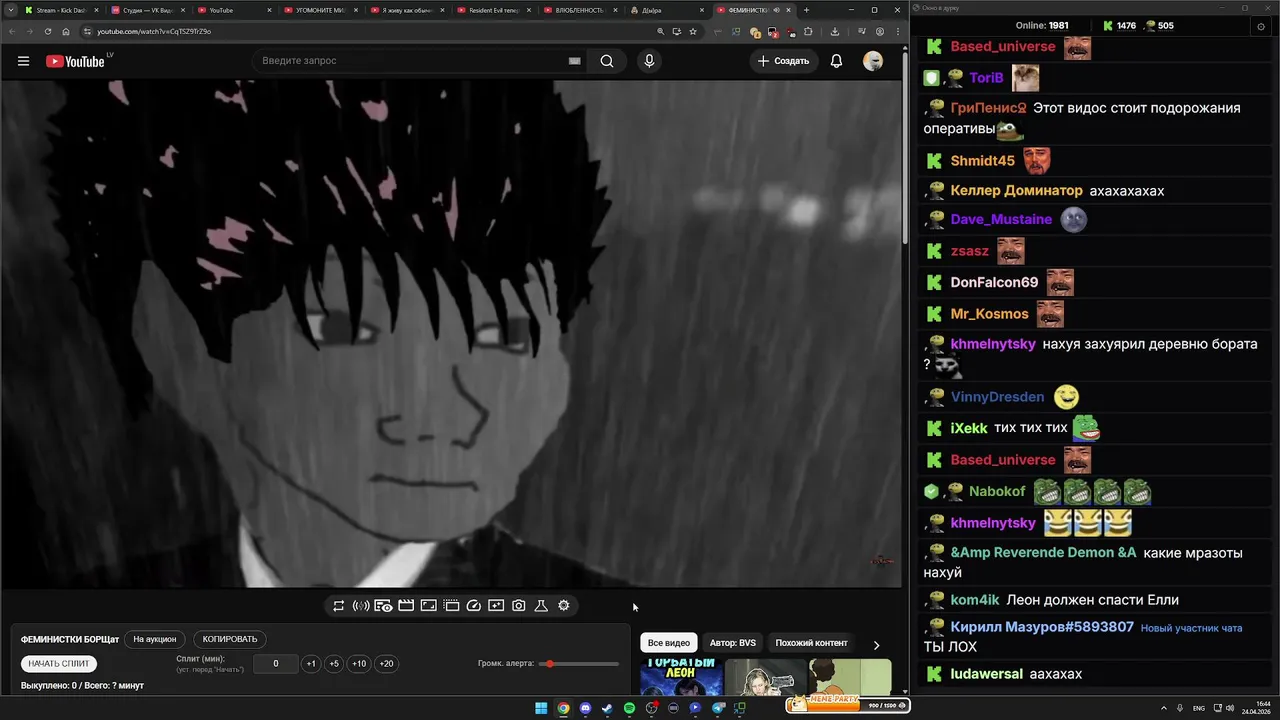Click the split minutes input field
The height and width of the screenshot is (720, 1280).
coord(276,664)
